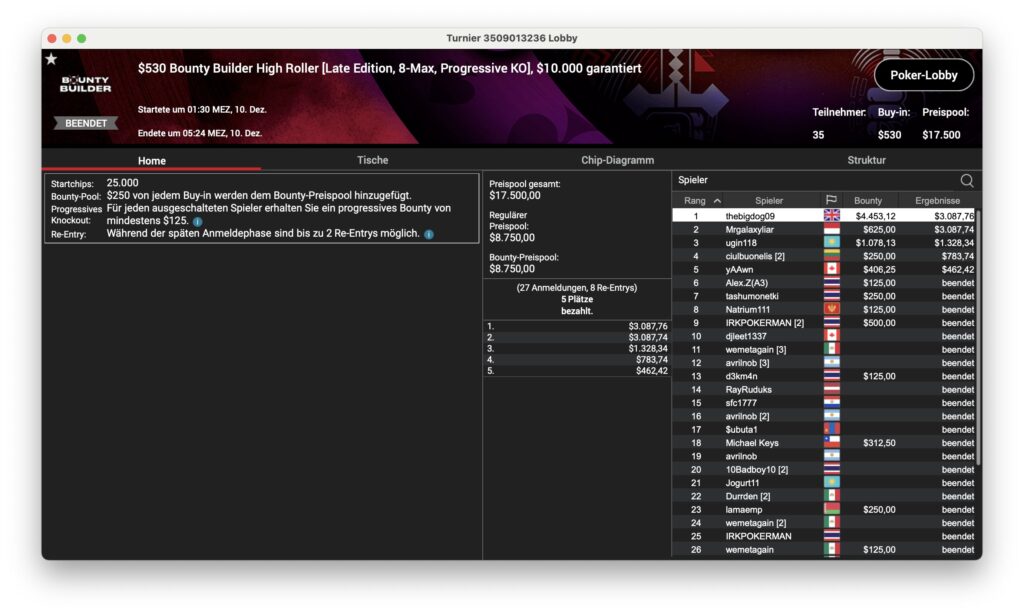Image resolution: width=1024 pixels, height=615 pixels.
Task: Click Natrium111's country flag
Action: coord(831,309)
